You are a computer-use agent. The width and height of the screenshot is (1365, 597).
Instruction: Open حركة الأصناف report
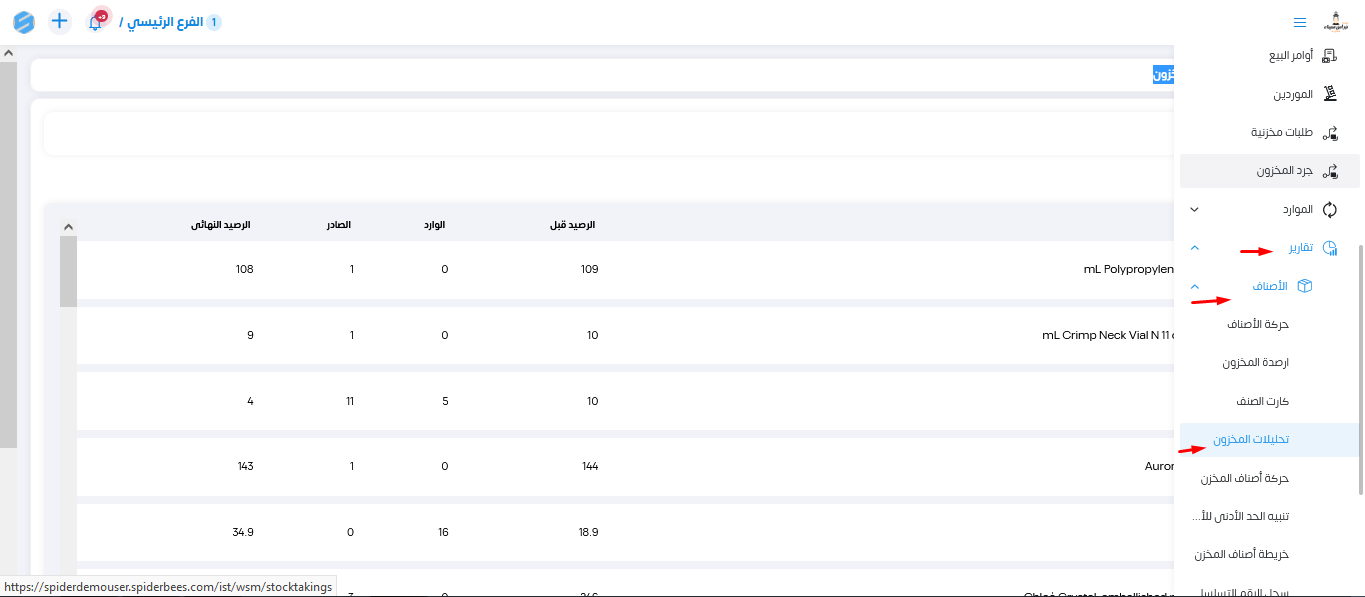(x=1258, y=325)
